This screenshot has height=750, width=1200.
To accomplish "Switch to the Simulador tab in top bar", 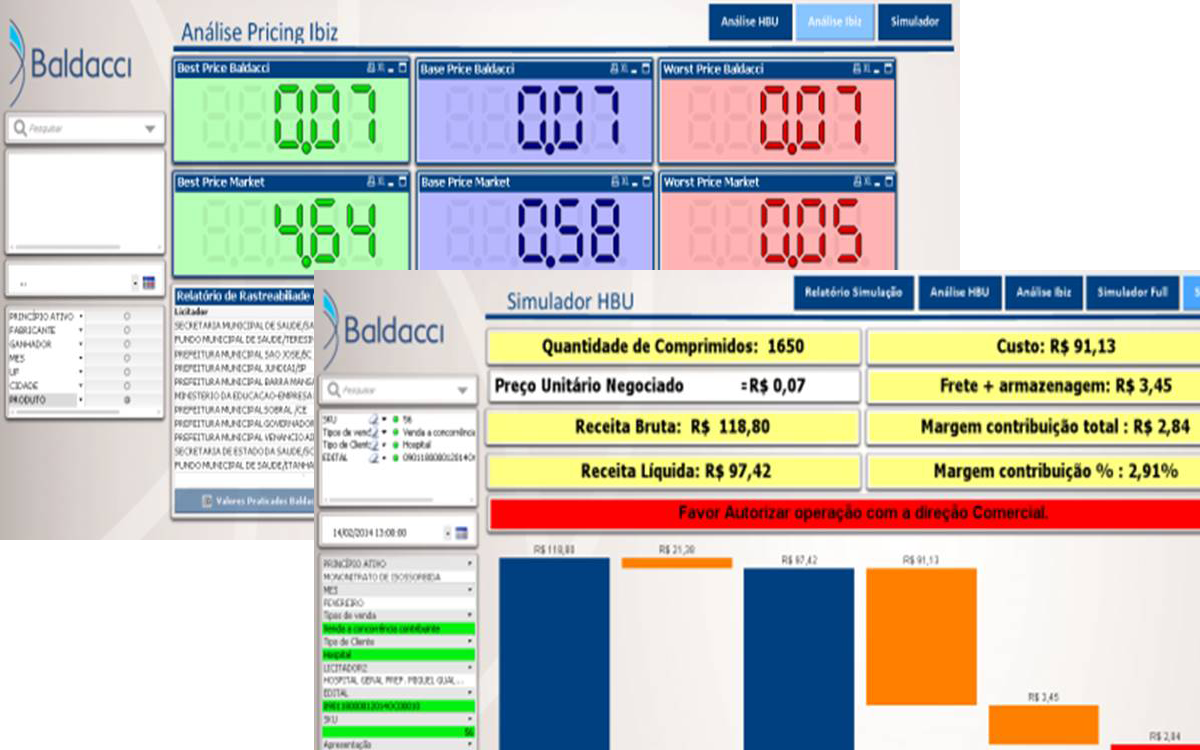I will [x=914, y=22].
